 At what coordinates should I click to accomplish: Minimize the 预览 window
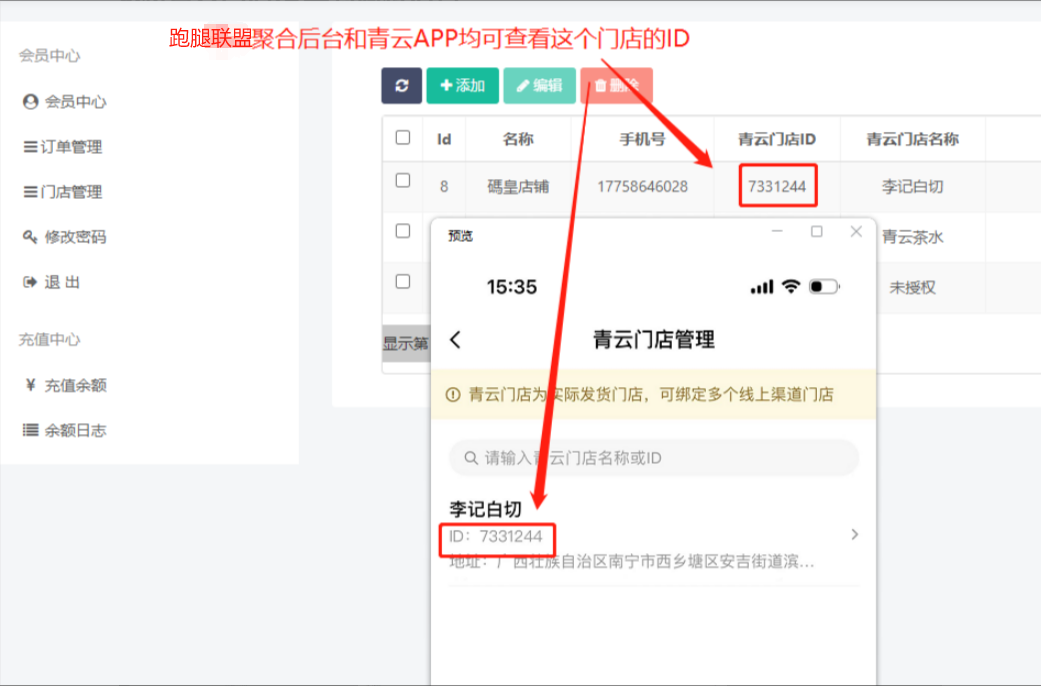(777, 231)
